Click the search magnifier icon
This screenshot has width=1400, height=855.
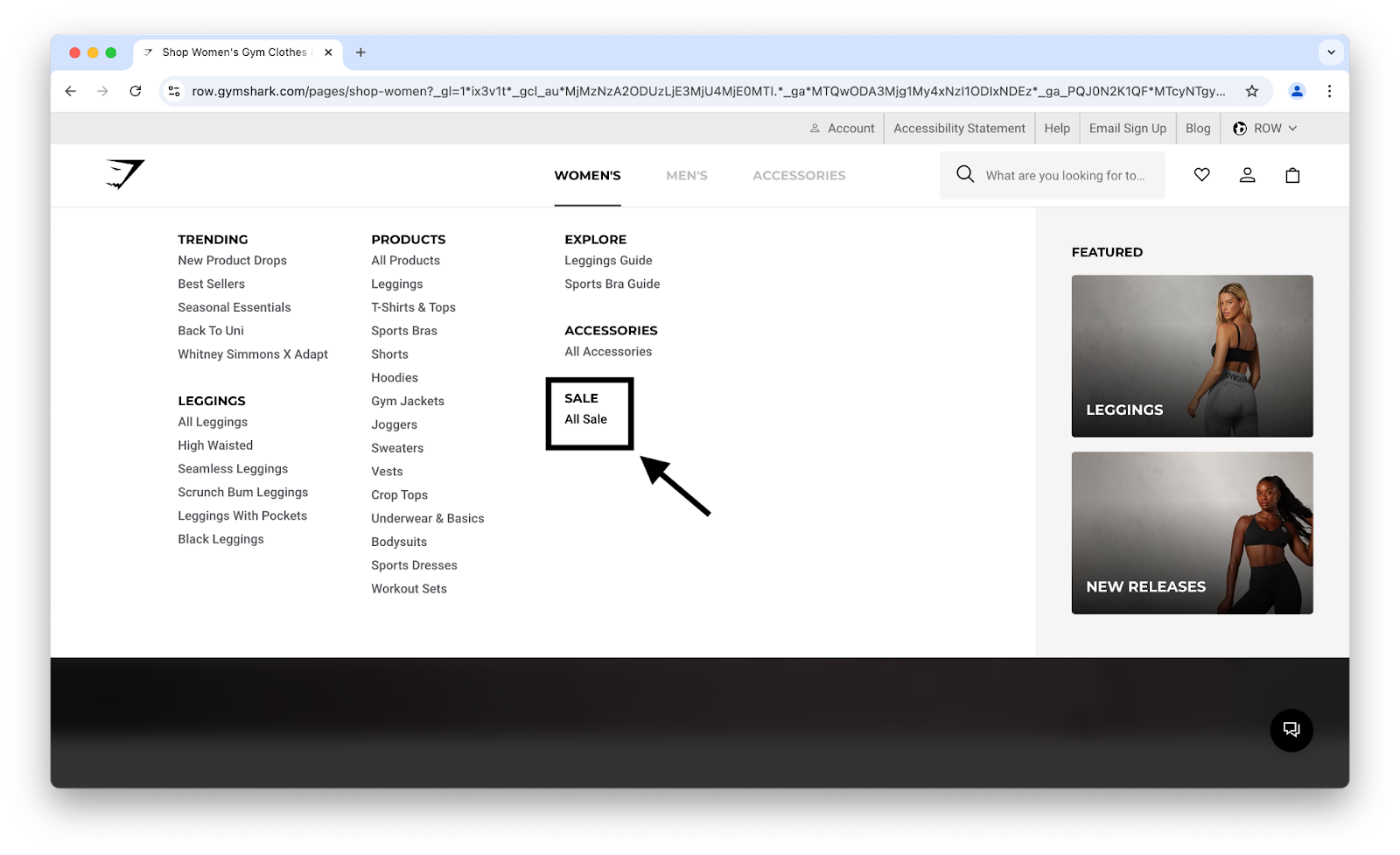pyautogui.click(x=965, y=174)
